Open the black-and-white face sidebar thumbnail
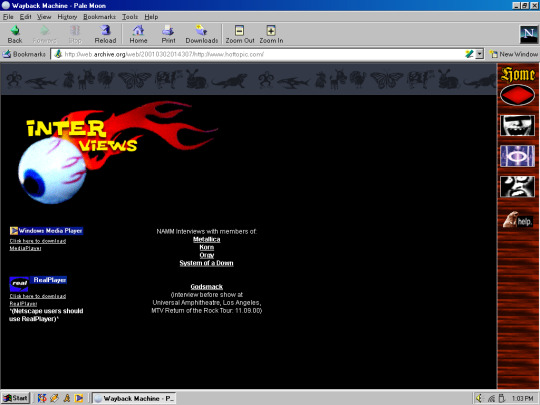Viewport: 540px width, 405px height. (x=517, y=187)
